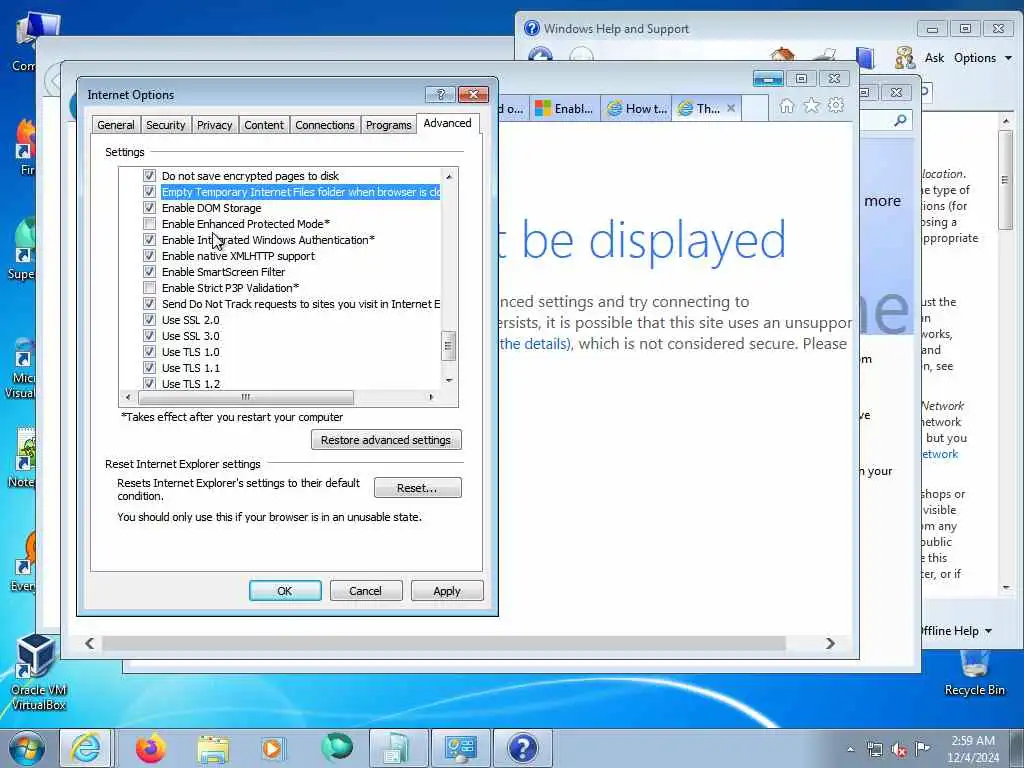Click the taskbar clock showing 2:59 AM
This screenshot has width=1024, height=768.
click(x=972, y=749)
